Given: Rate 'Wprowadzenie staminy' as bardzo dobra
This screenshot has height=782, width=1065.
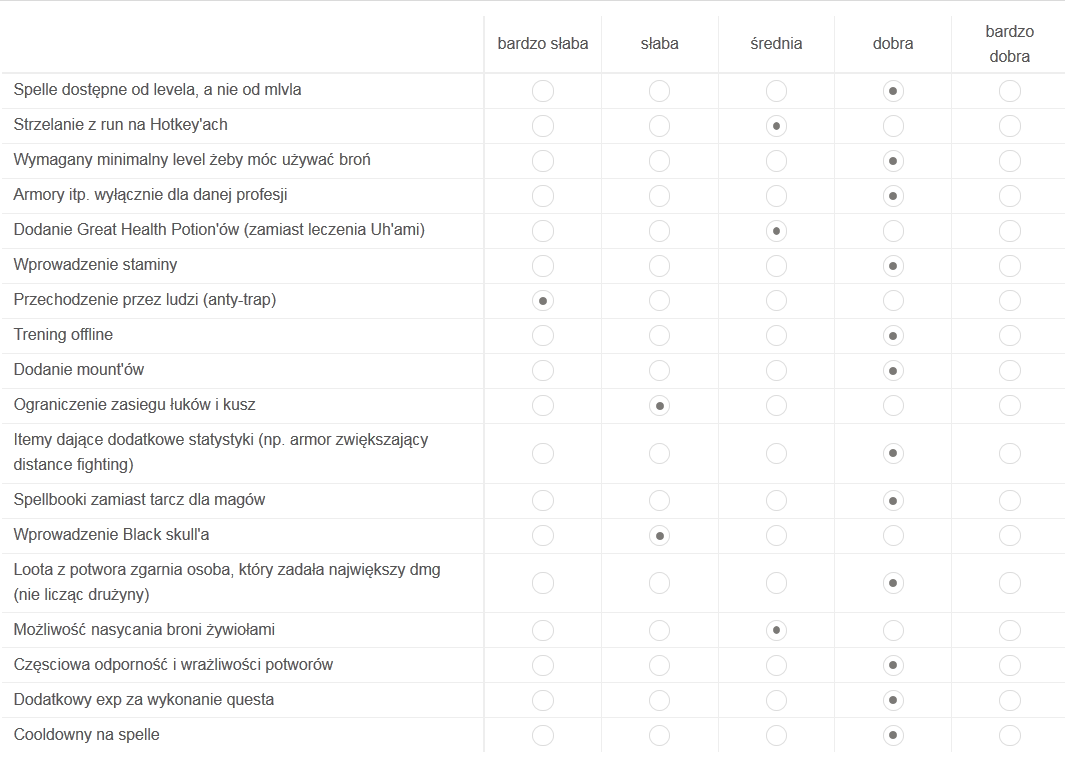Looking at the screenshot, I should [x=1009, y=266].
